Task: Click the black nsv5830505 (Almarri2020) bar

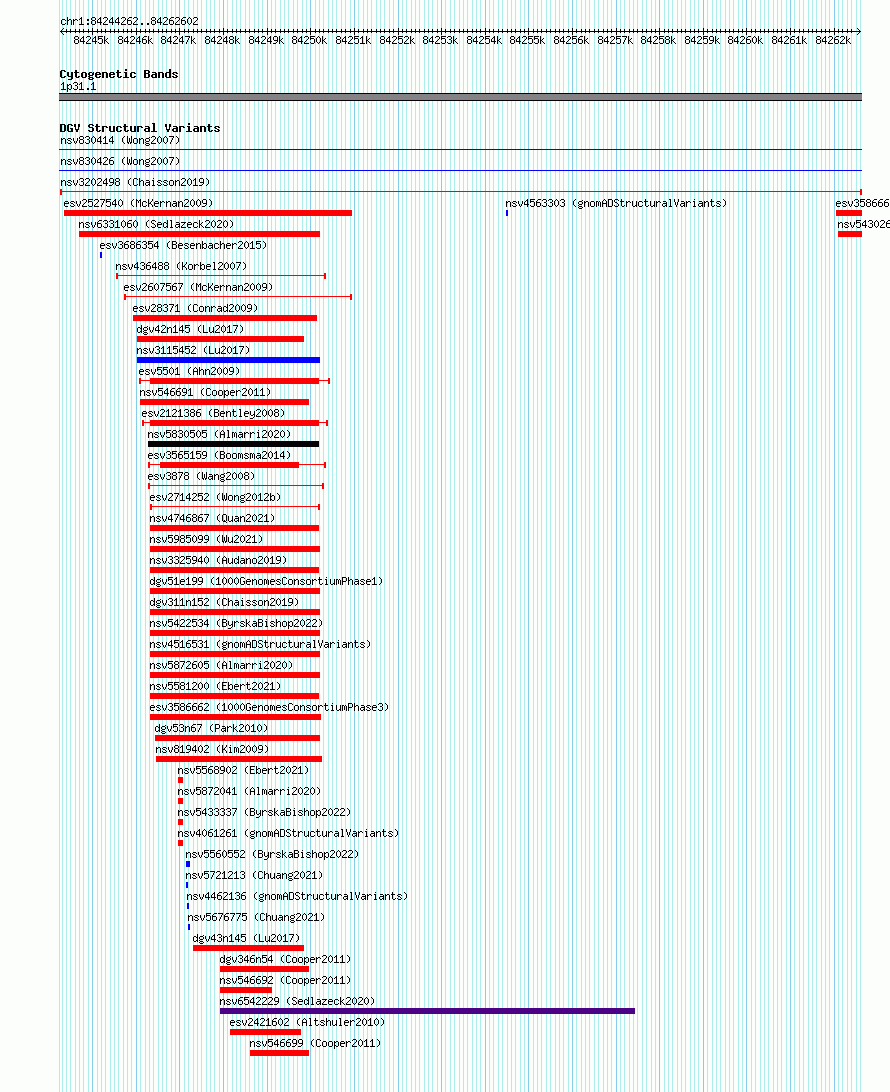Action: (x=233, y=444)
